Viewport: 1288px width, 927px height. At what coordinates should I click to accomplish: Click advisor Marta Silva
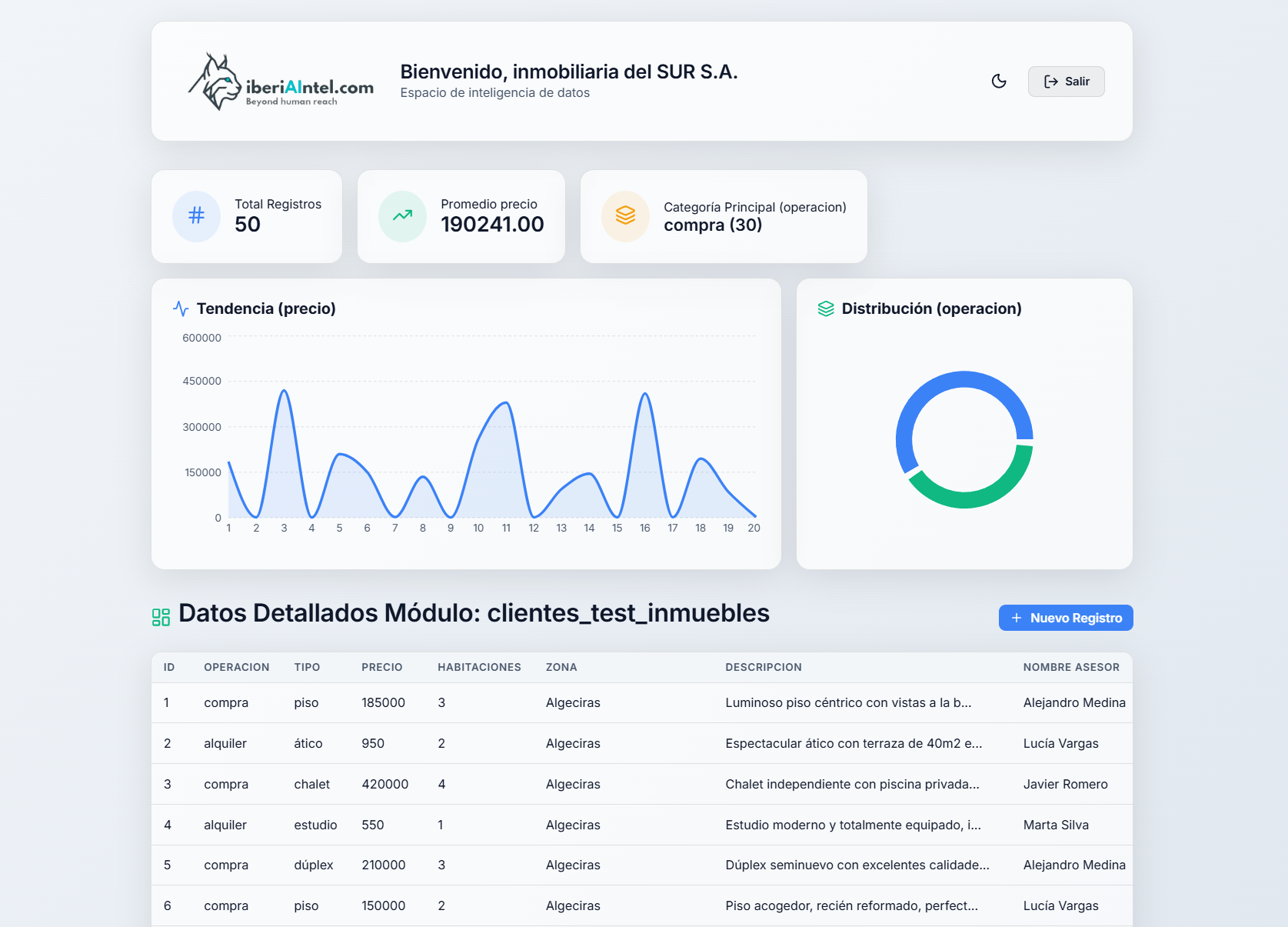pos(1056,825)
